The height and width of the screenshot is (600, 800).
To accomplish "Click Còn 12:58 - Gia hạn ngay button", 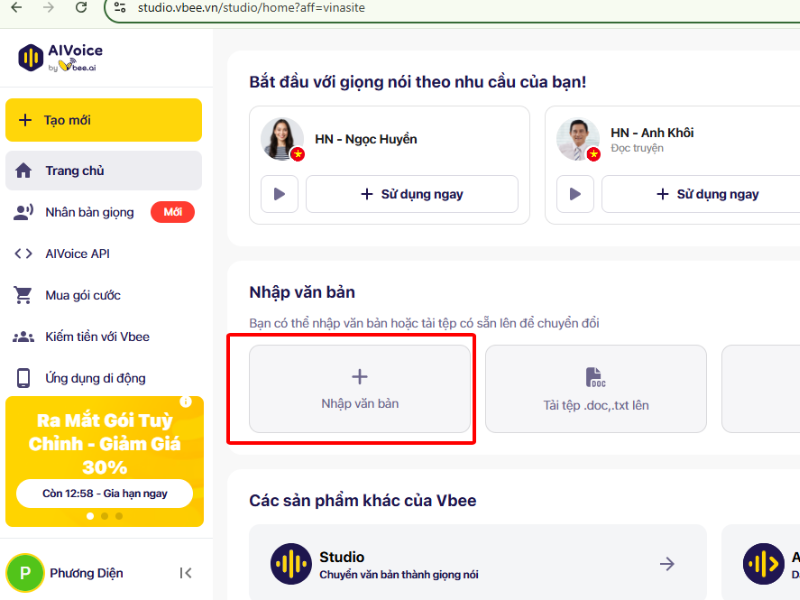I will [105, 493].
